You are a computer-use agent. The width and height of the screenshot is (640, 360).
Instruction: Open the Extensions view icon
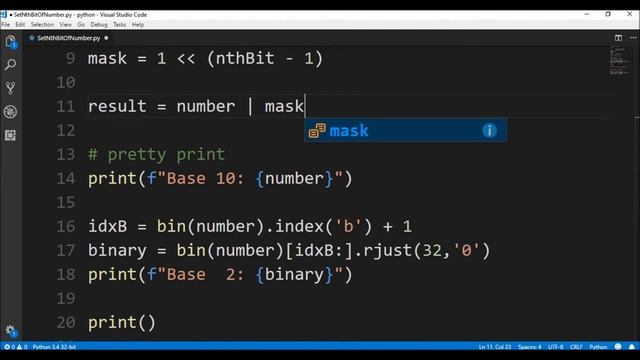point(11,135)
